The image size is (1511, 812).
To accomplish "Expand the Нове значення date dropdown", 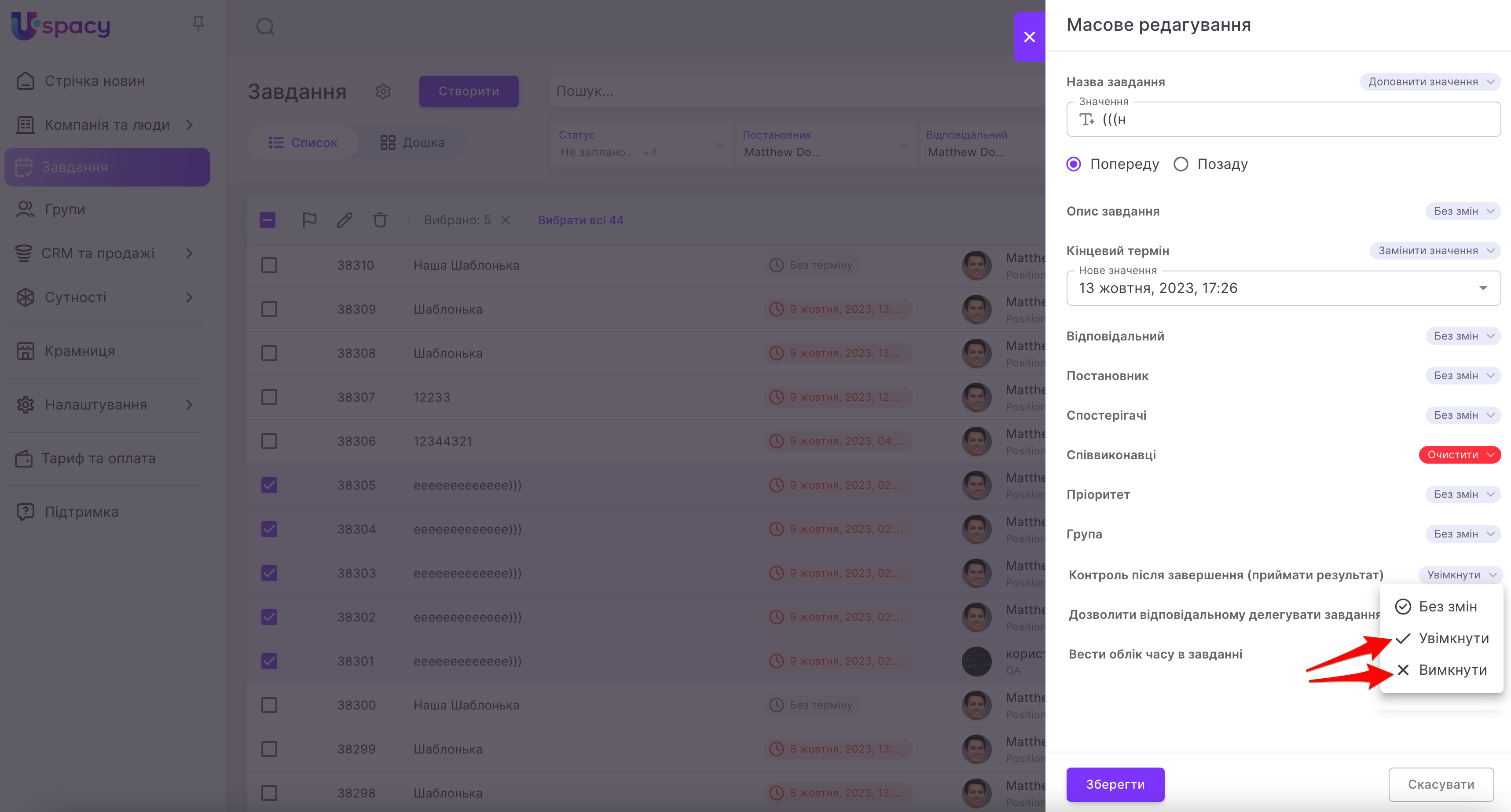I will 1482,288.
